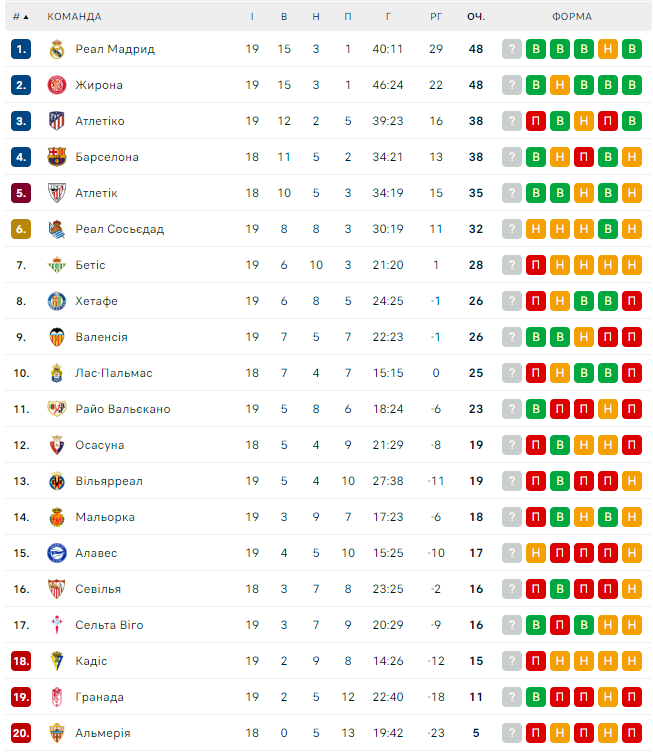Click the Villarreal club crest icon
Image resolution: width=653 pixels, height=752 pixels.
click(56, 481)
